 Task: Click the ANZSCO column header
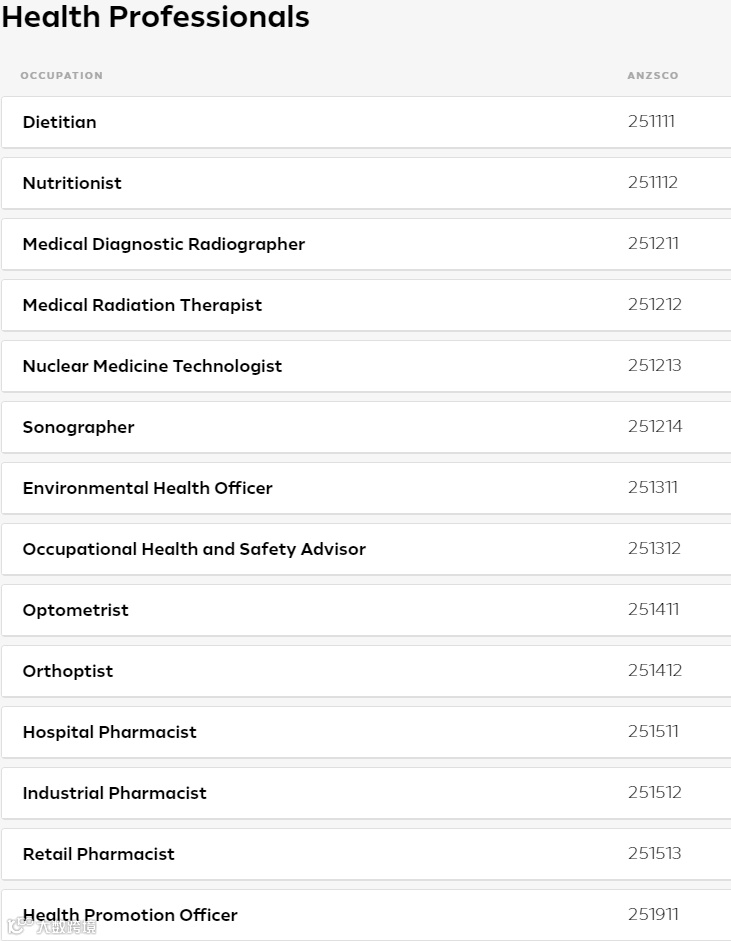tap(653, 75)
